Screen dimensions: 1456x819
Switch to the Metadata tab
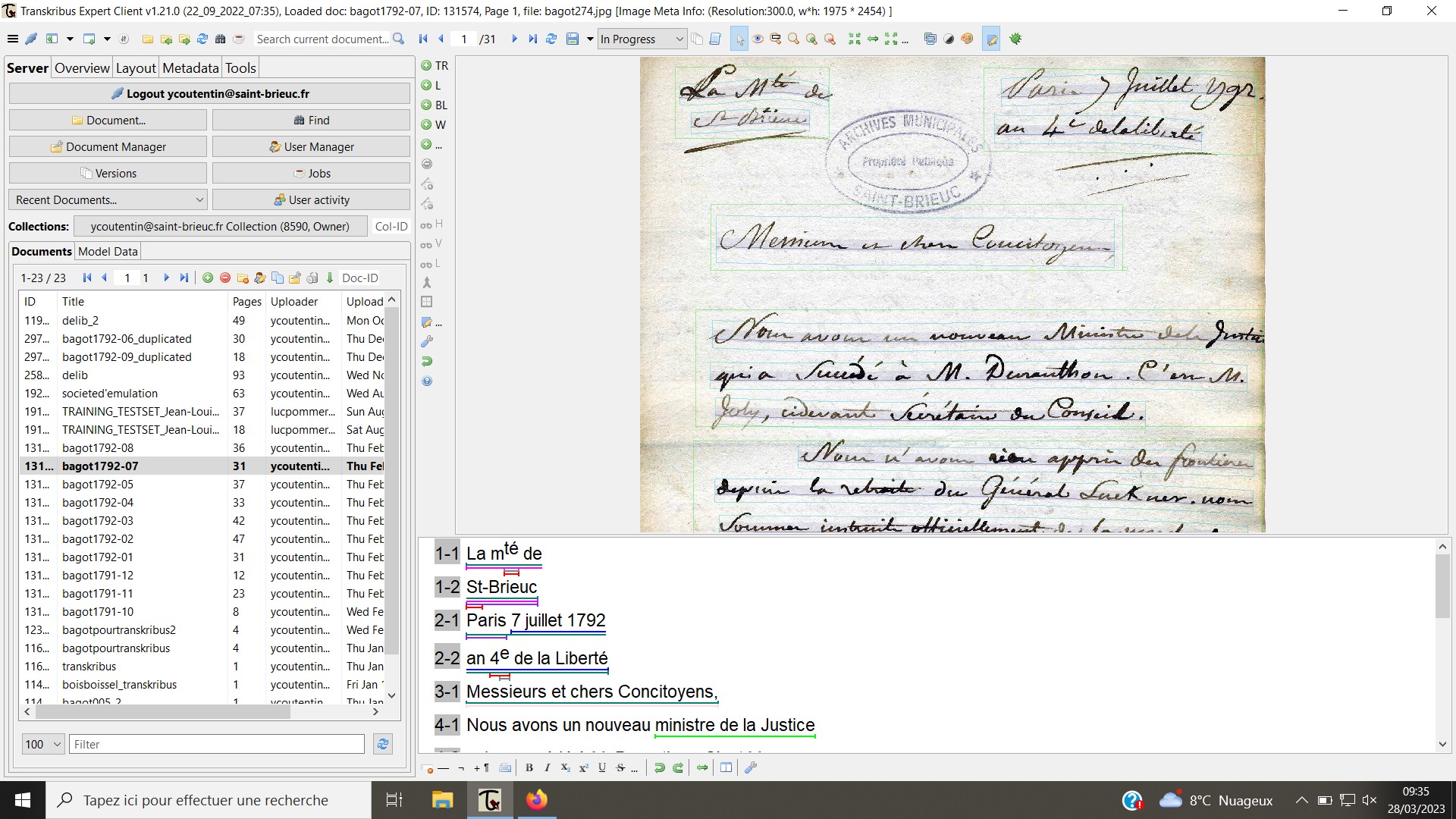click(190, 67)
